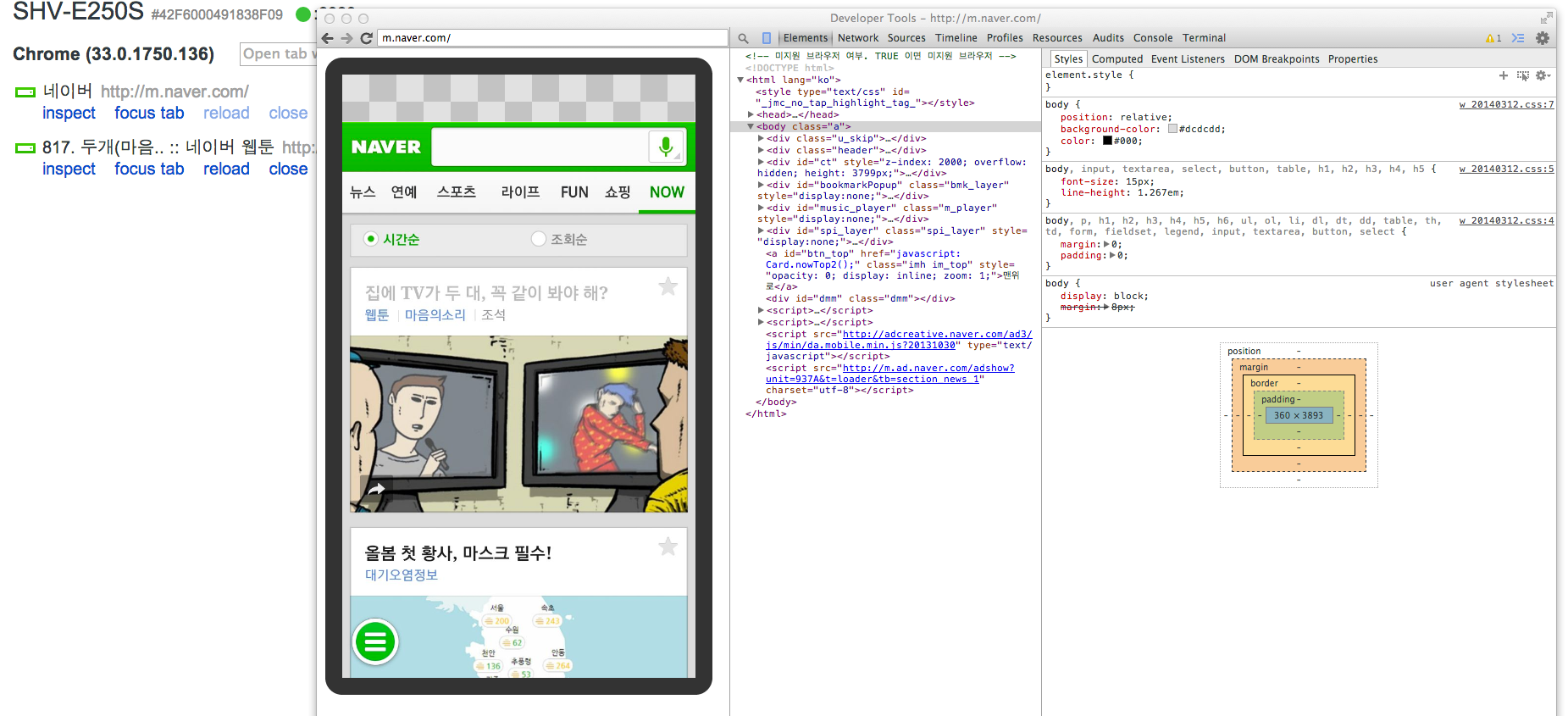Image resolution: width=1568 pixels, height=716 pixels.
Task: Open the Styles pane small gear menu
Action: click(1543, 75)
